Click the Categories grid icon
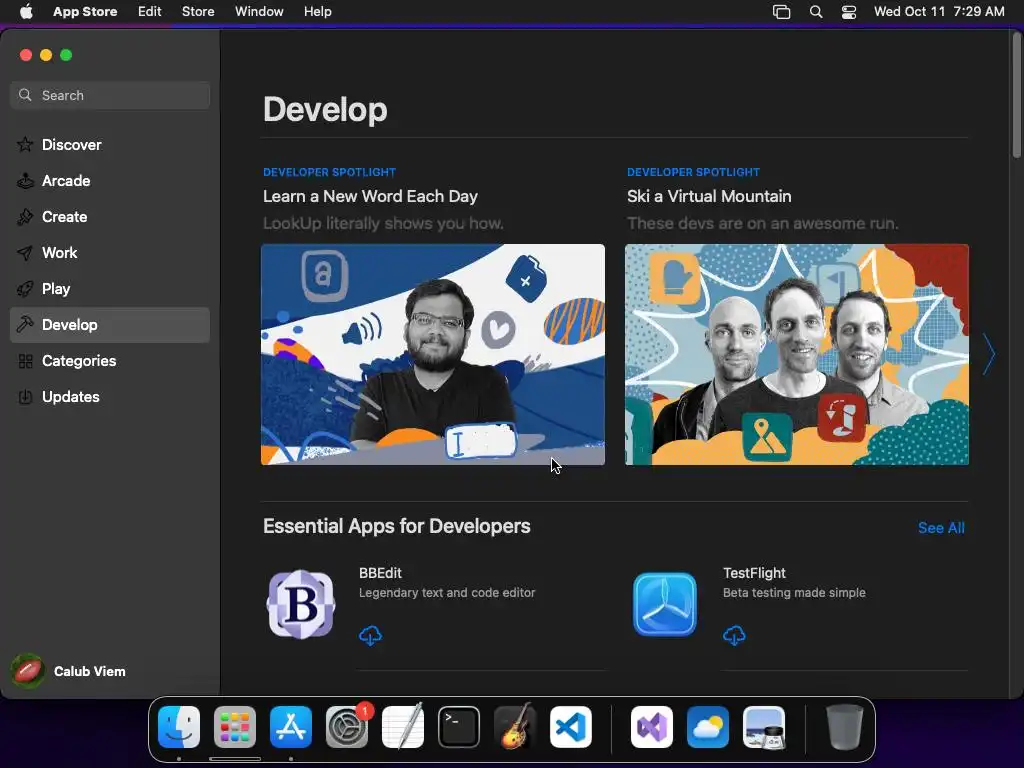The image size is (1024, 768). [x=25, y=361]
